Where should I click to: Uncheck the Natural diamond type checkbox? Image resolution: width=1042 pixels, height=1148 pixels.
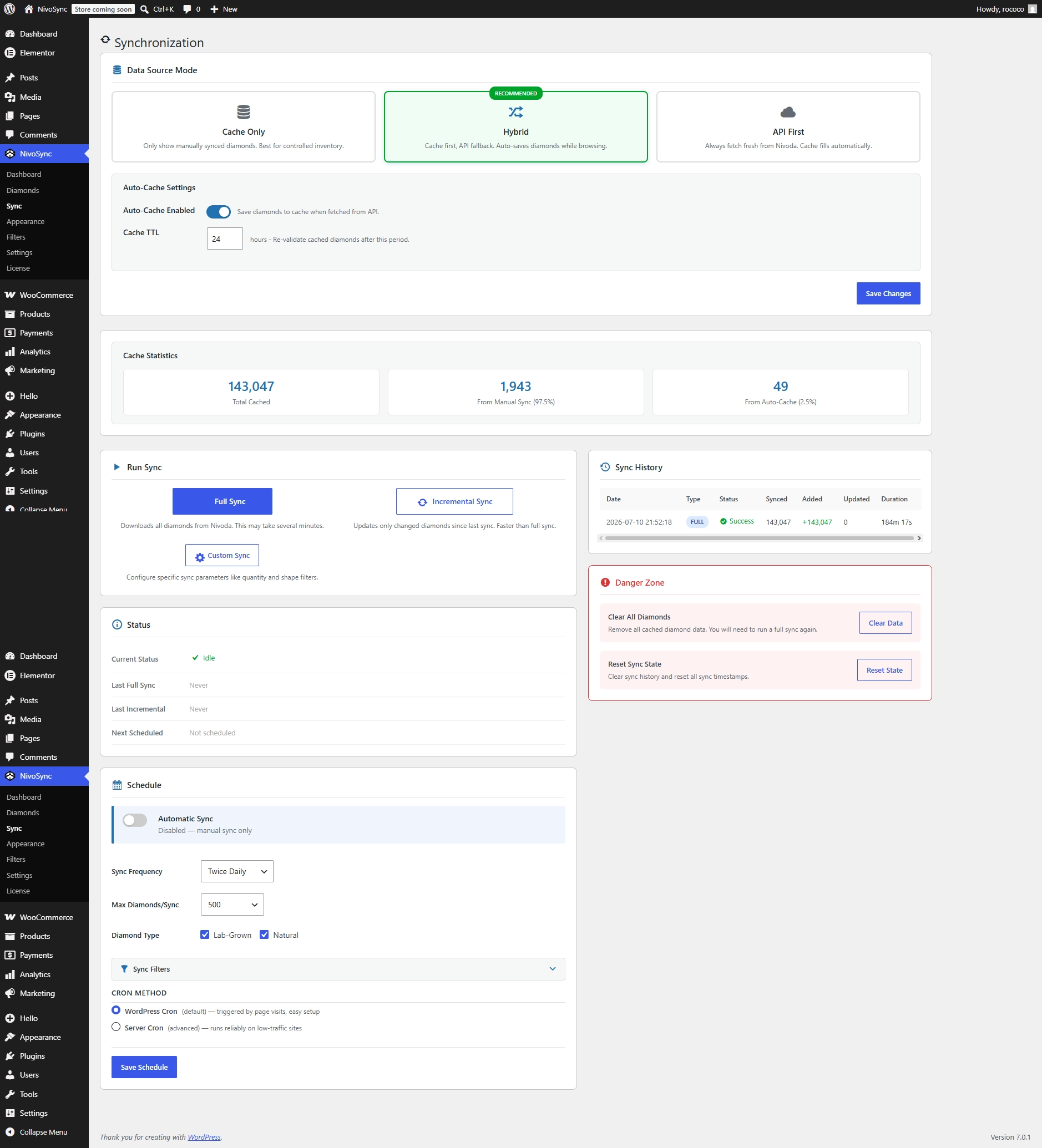point(264,935)
